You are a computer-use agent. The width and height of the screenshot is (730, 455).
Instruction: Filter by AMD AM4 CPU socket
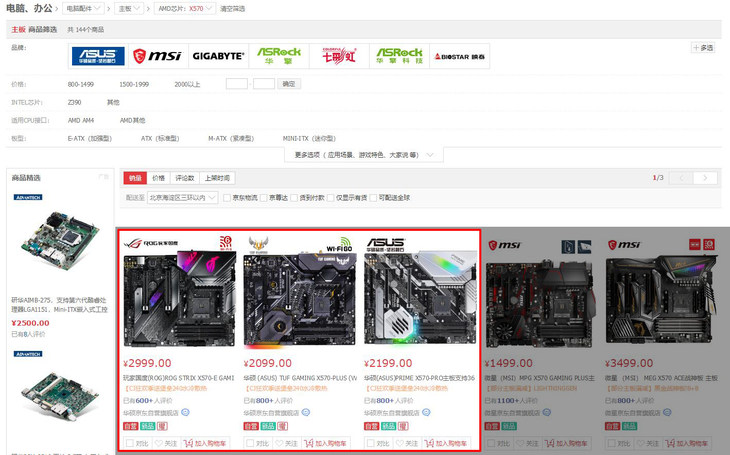pos(81,120)
